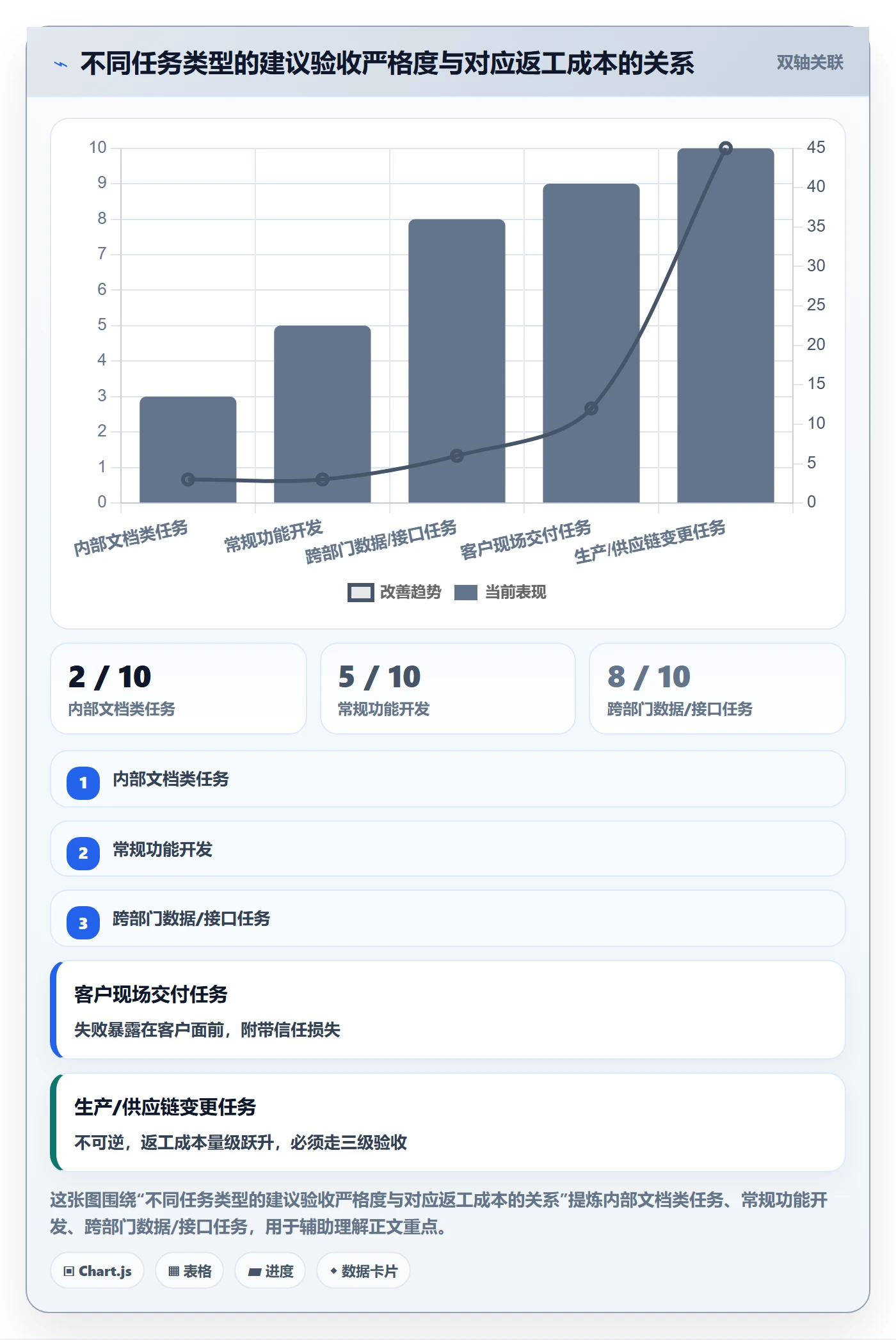The width and height of the screenshot is (896, 1340).
Task: Click the 客户现场交付任务 bar in chart
Action: tap(591, 343)
